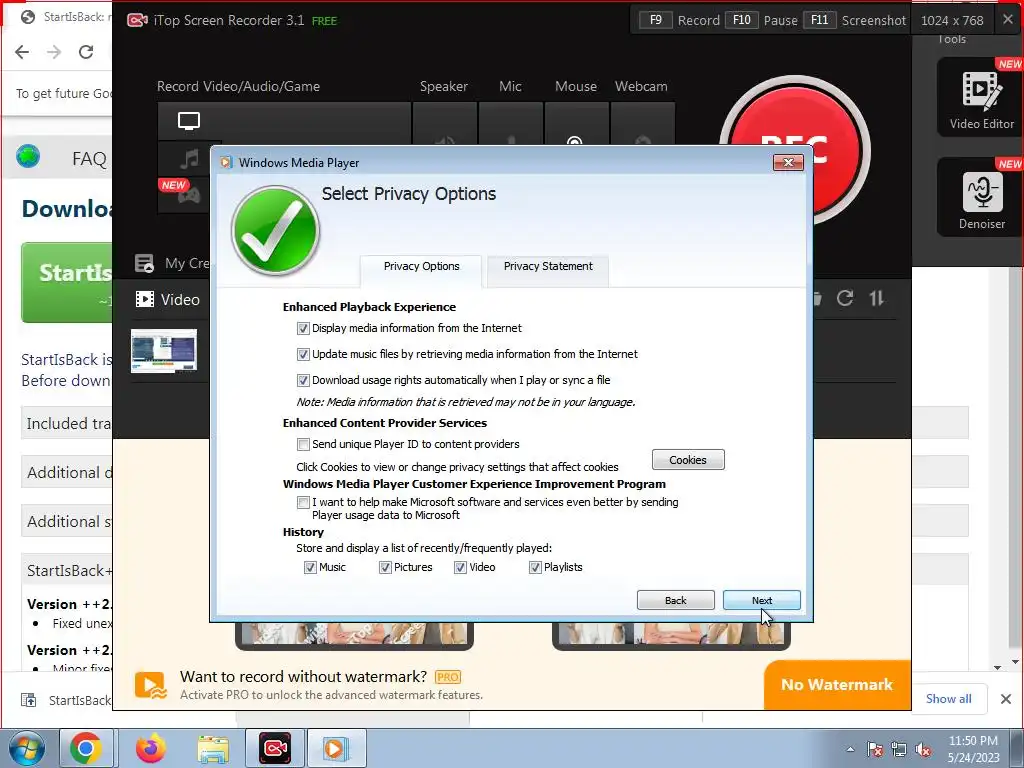Viewport: 1024px width, 768px height.
Task: Uncheck the Pictures history checkbox
Action: pos(385,568)
